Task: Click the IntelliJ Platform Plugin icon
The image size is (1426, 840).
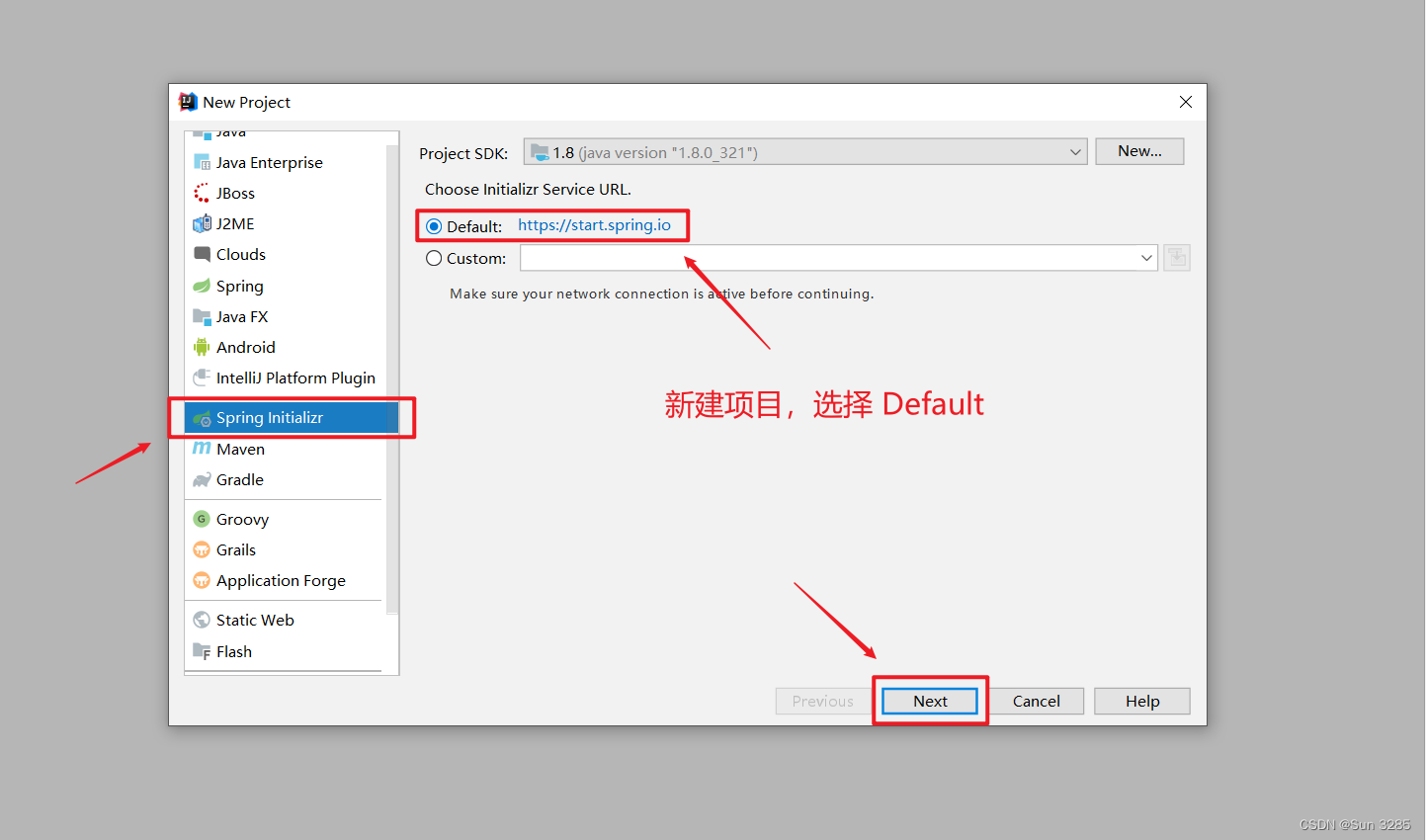Action: (x=202, y=378)
